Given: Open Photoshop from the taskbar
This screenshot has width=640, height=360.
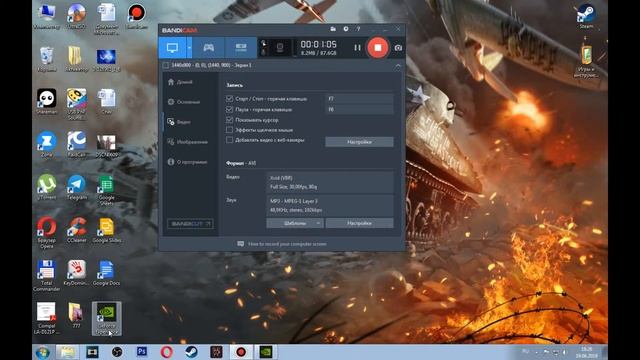Looking at the screenshot, I should click(x=142, y=352).
